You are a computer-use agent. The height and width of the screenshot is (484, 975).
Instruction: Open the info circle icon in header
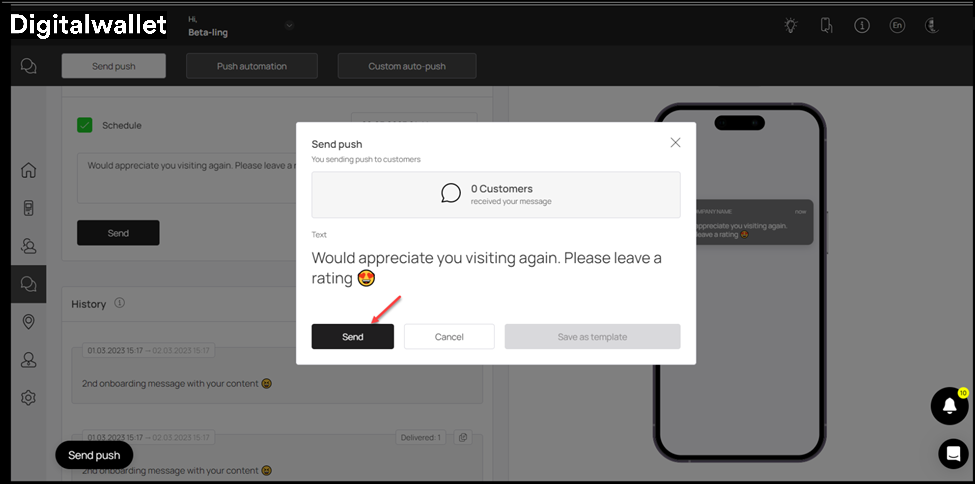[861, 26]
